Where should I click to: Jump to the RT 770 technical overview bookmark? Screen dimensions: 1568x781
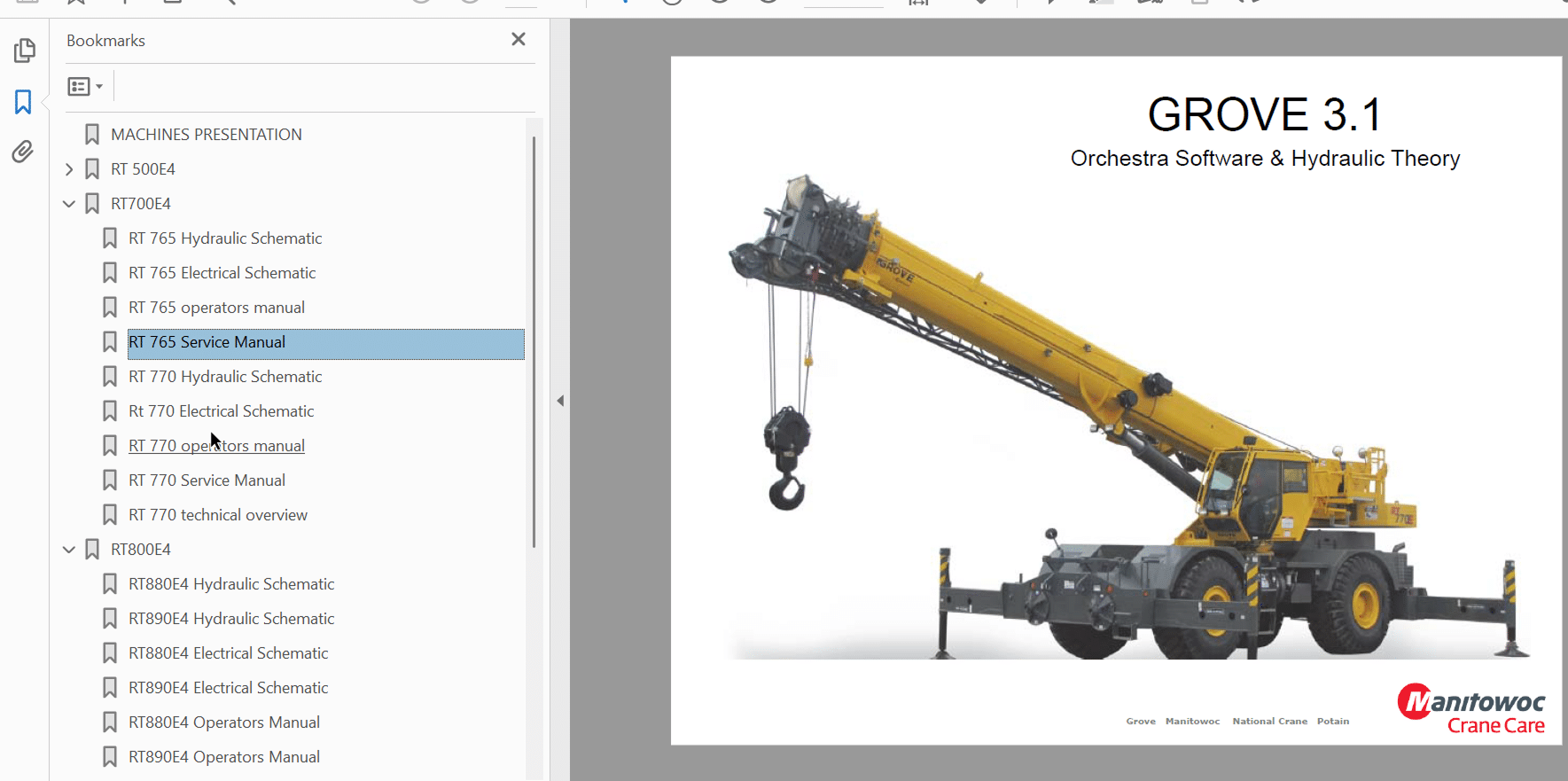(218, 515)
